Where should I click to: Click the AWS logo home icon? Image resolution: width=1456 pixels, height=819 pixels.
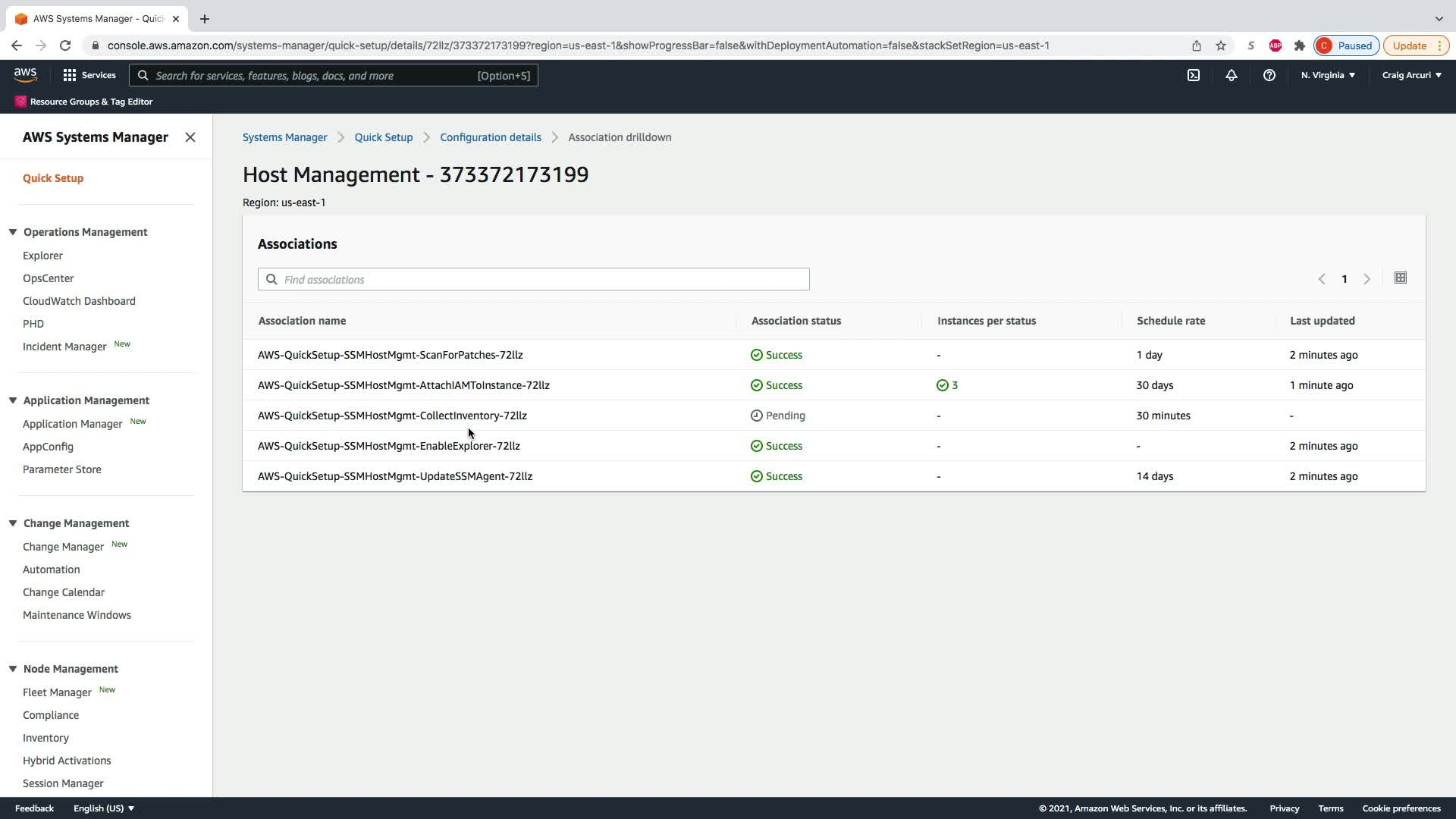pyautogui.click(x=25, y=74)
